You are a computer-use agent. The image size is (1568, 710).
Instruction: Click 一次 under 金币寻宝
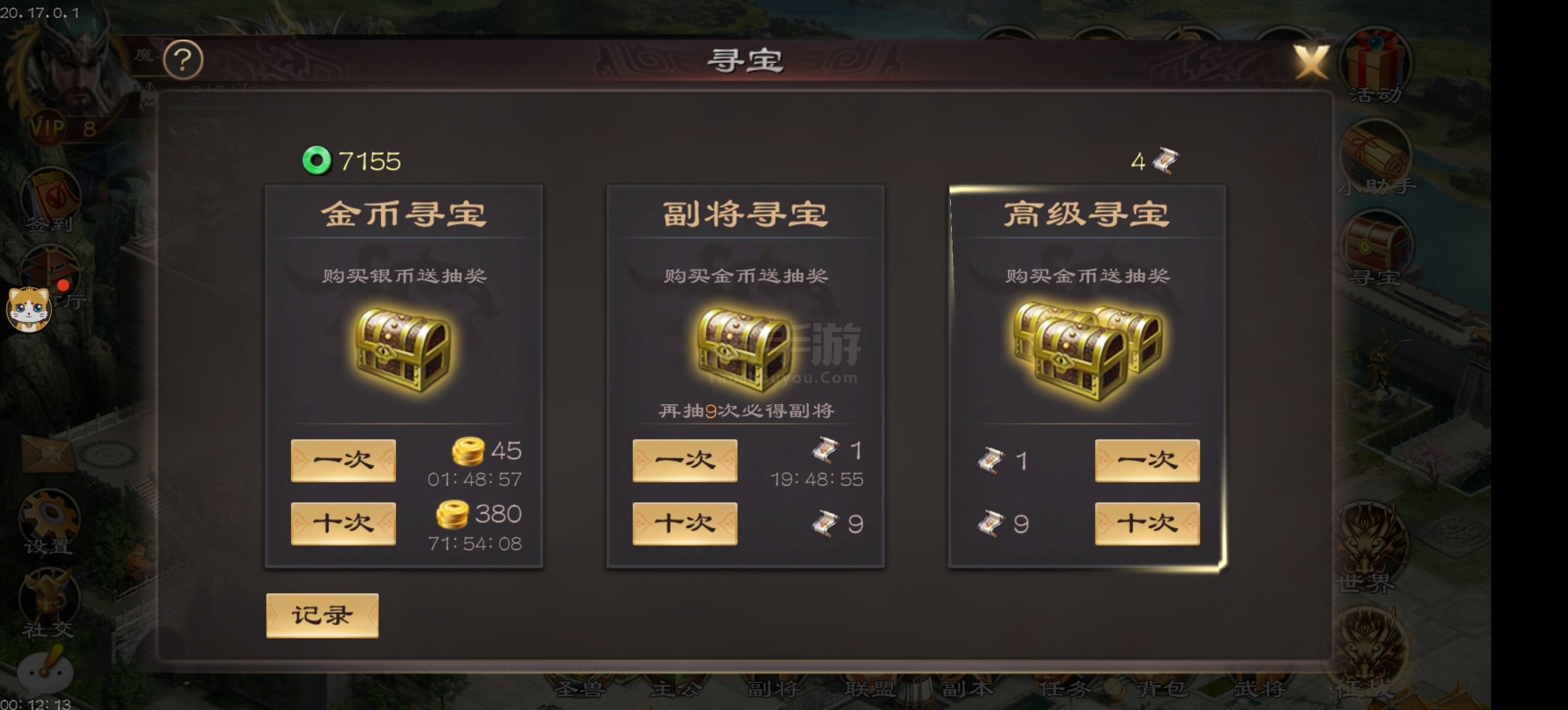[x=344, y=460]
